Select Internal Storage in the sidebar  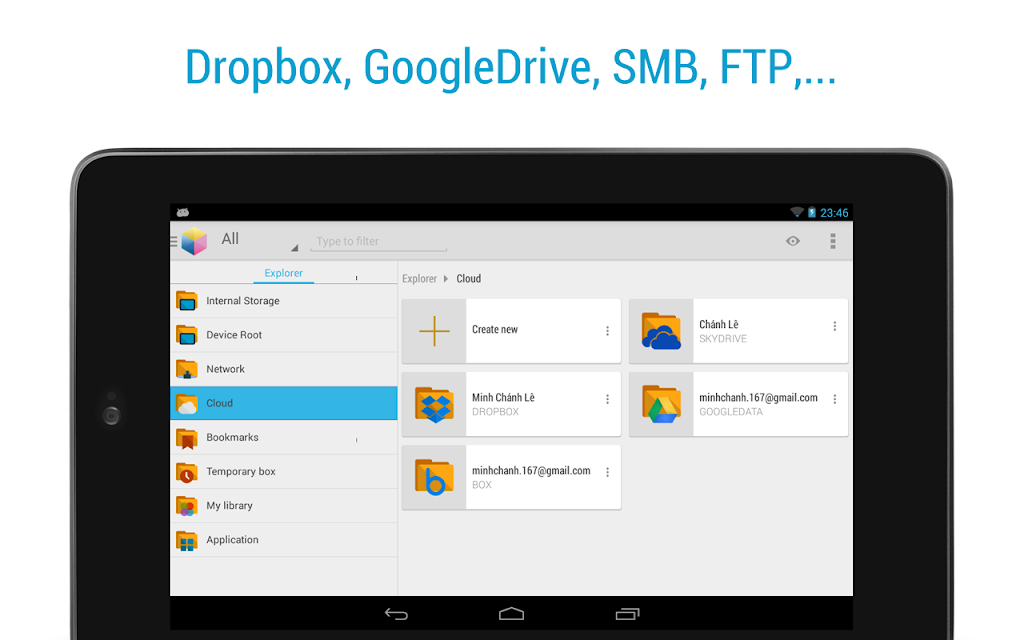coord(283,301)
